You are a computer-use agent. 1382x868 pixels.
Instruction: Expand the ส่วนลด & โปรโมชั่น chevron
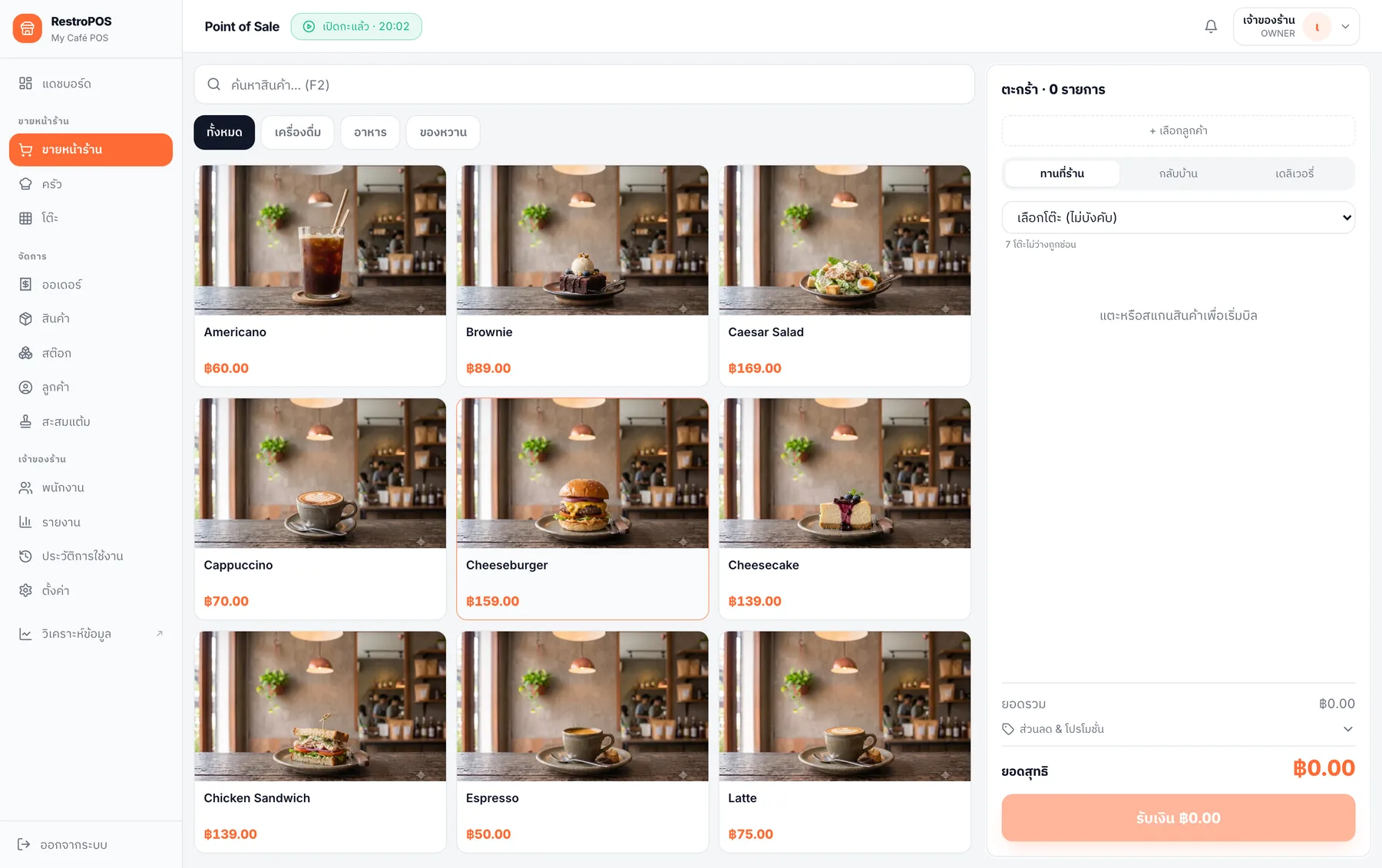tap(1348, 729)
